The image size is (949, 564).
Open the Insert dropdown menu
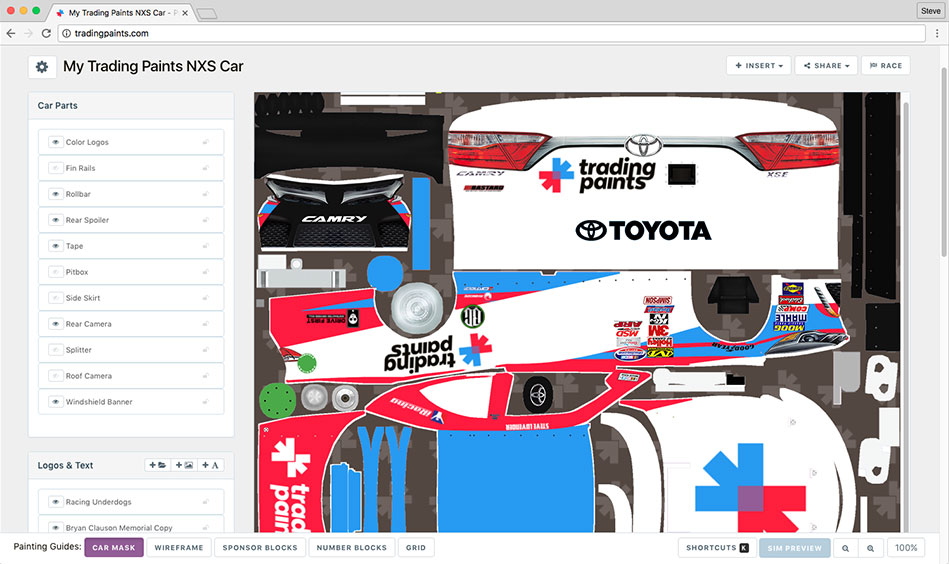click(x=759, y=65)
